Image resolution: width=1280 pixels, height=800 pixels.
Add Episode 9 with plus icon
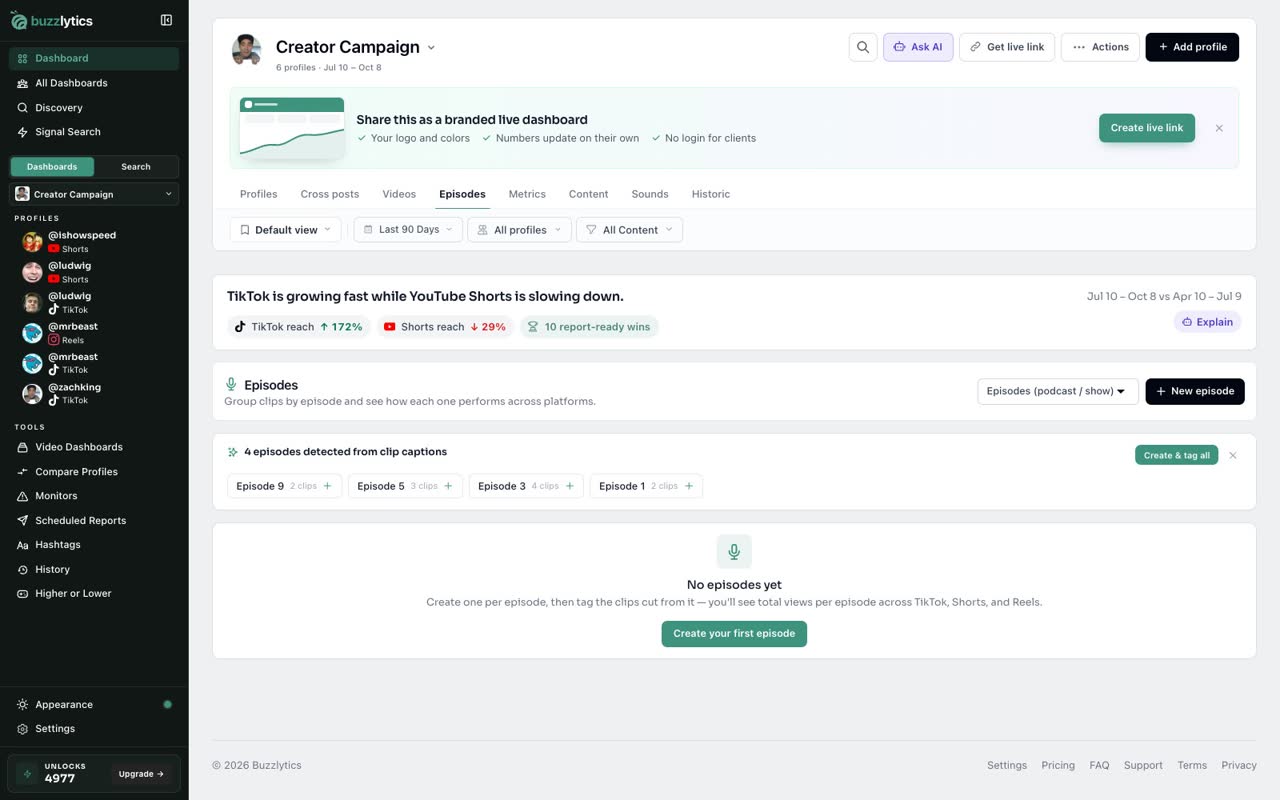[327, 486]
